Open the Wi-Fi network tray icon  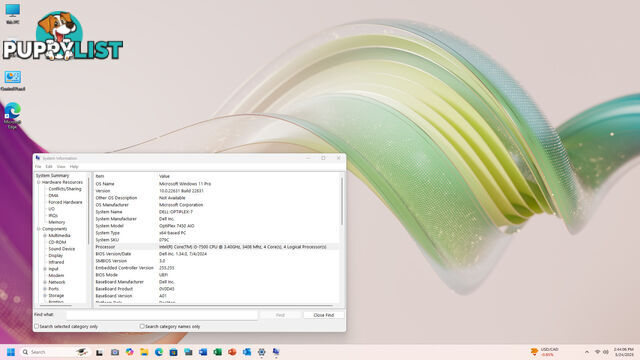pos(598,352)
